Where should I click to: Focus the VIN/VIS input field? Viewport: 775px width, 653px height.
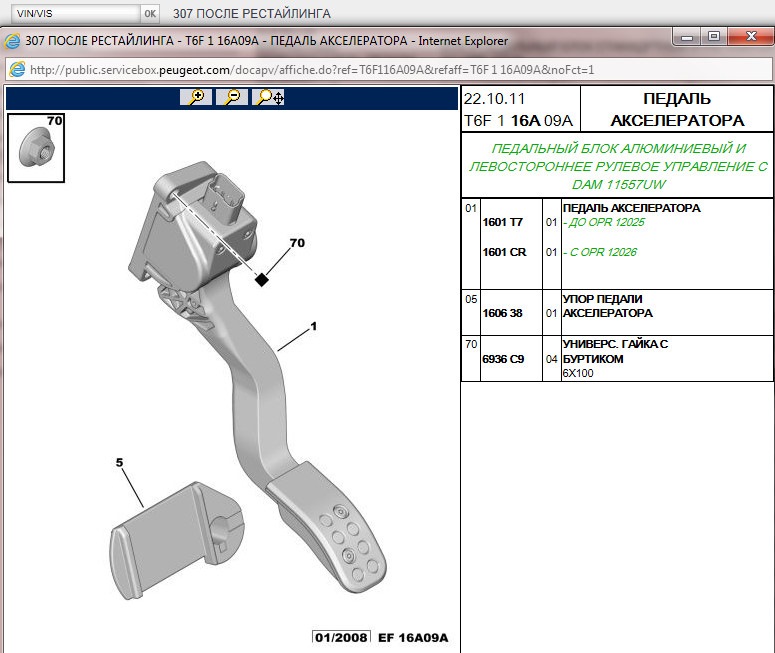tap(76, 14)
